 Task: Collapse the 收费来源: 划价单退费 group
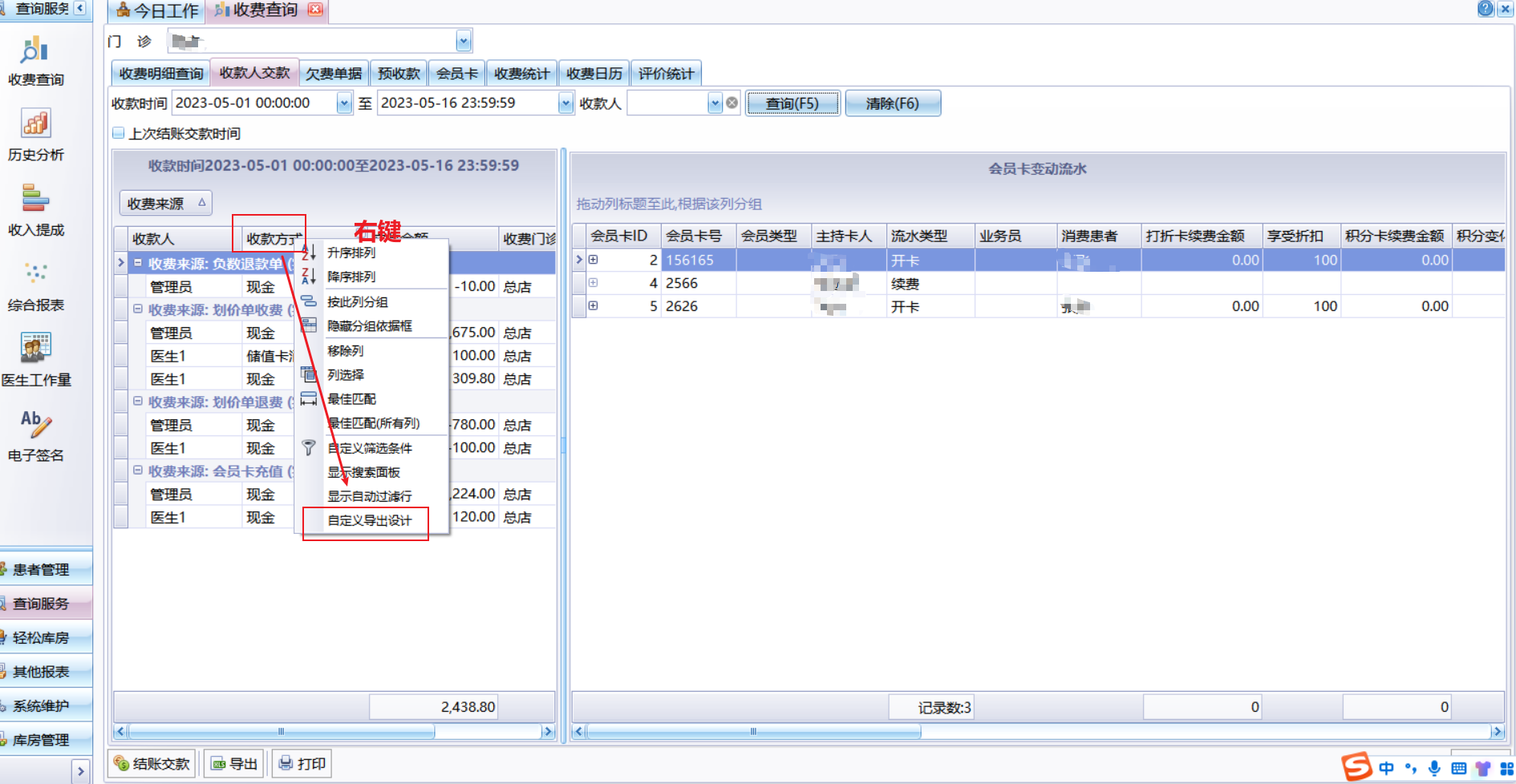click(138, 402)
